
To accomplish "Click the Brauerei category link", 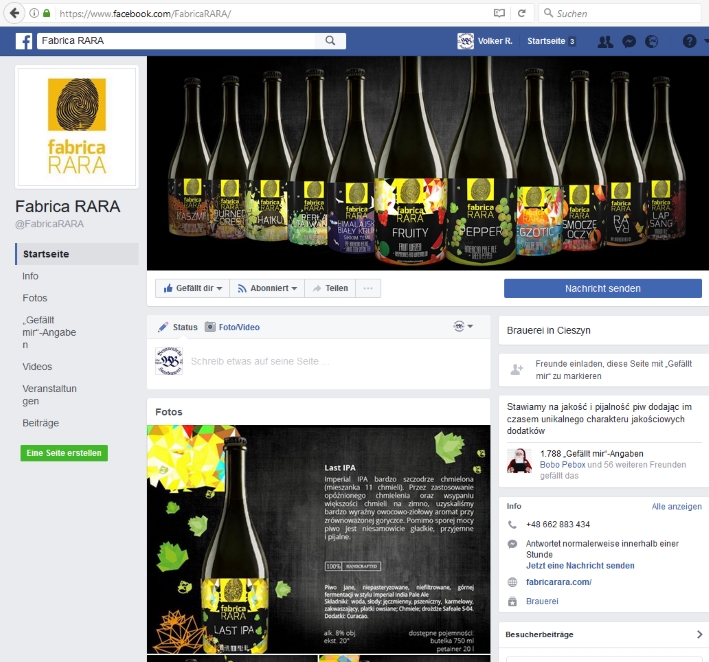I will coord(542,601).
